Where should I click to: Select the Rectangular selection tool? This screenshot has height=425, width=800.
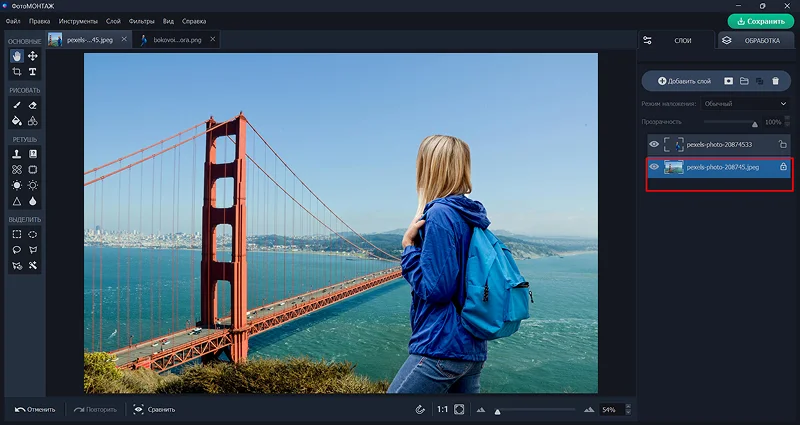[17, 234]
